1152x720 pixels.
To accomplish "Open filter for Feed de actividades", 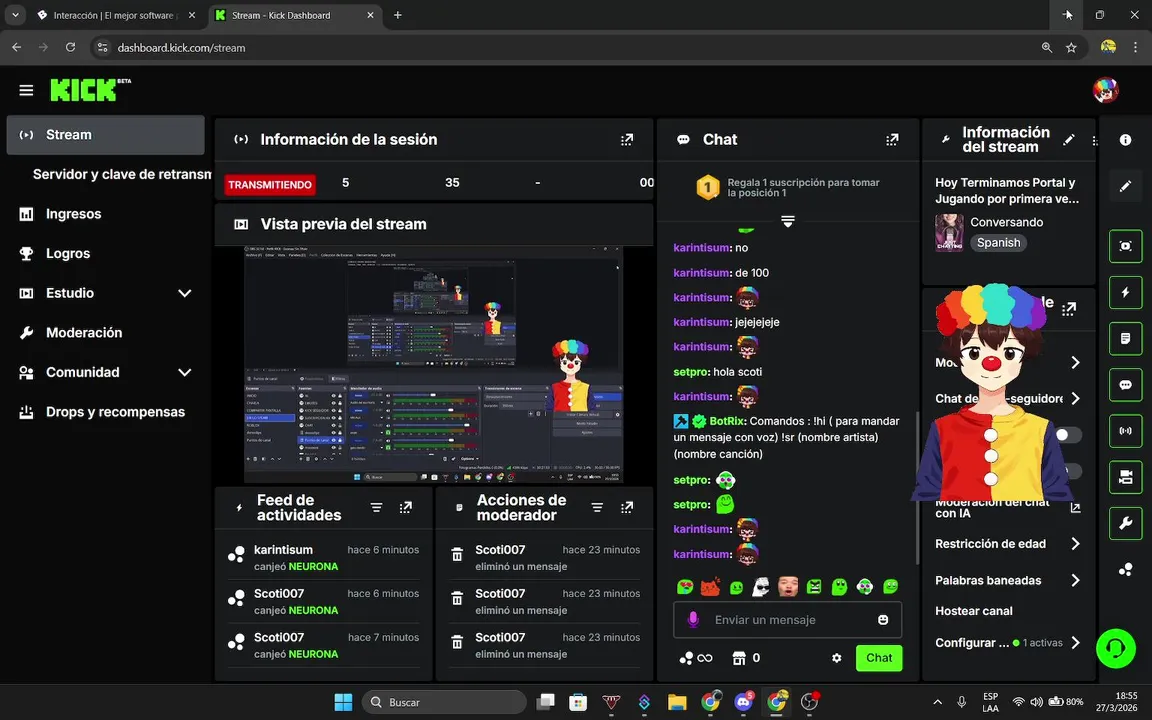I will tap(376, 508).
